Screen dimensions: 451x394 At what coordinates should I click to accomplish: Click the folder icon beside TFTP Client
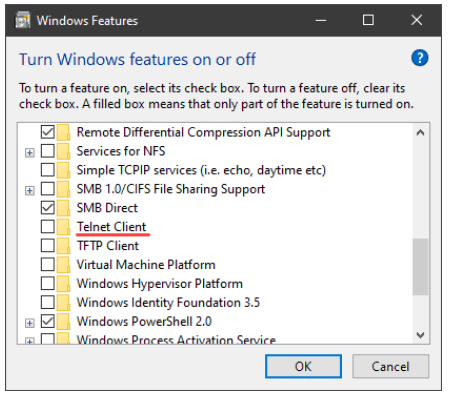point(63,246)
